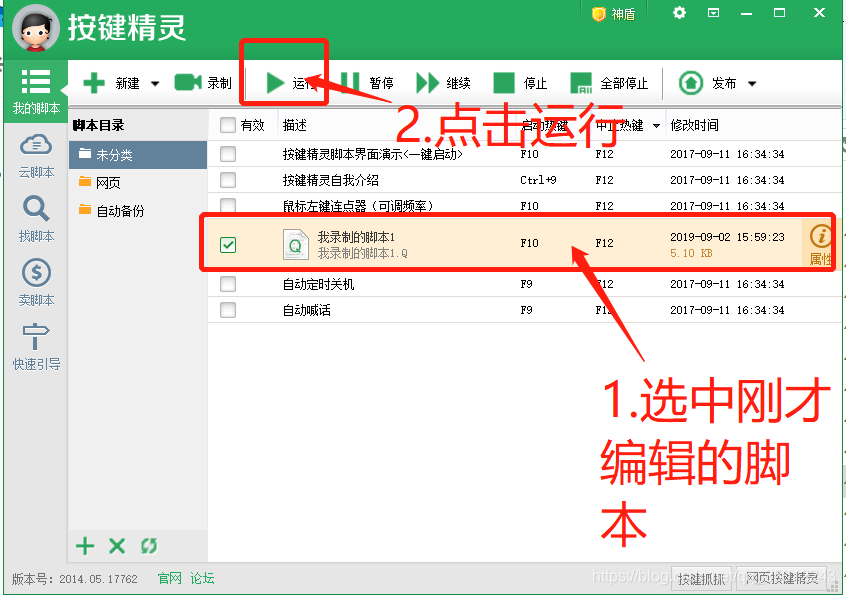Run the selected script with 运行

pos(290,83)
